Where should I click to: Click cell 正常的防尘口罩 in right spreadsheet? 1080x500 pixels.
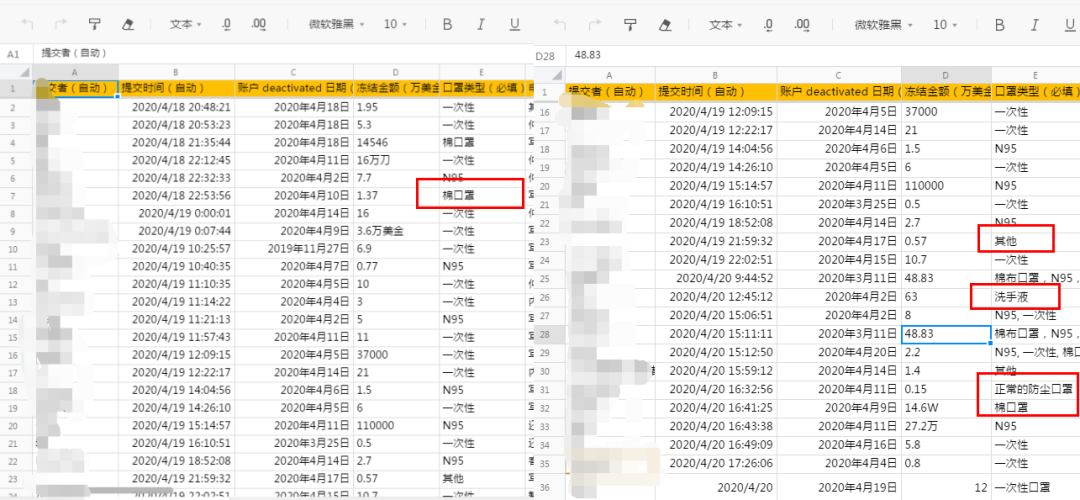pyautogui.click(x=1035, y=389)
